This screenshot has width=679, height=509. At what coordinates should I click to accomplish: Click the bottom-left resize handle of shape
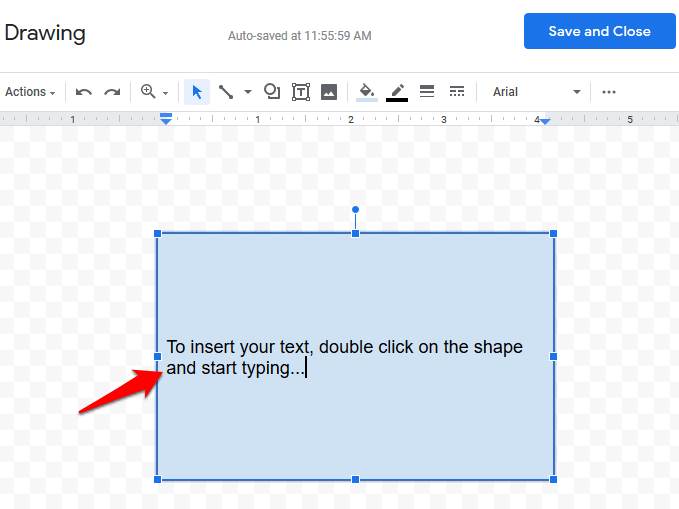point(158,479)
